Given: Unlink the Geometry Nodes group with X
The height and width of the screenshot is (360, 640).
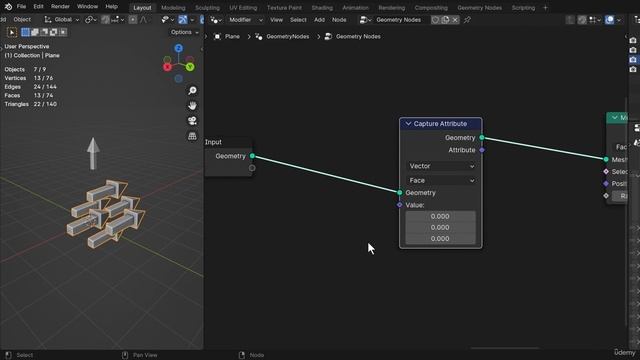Looking at the screenshot, I should [455, 20].
